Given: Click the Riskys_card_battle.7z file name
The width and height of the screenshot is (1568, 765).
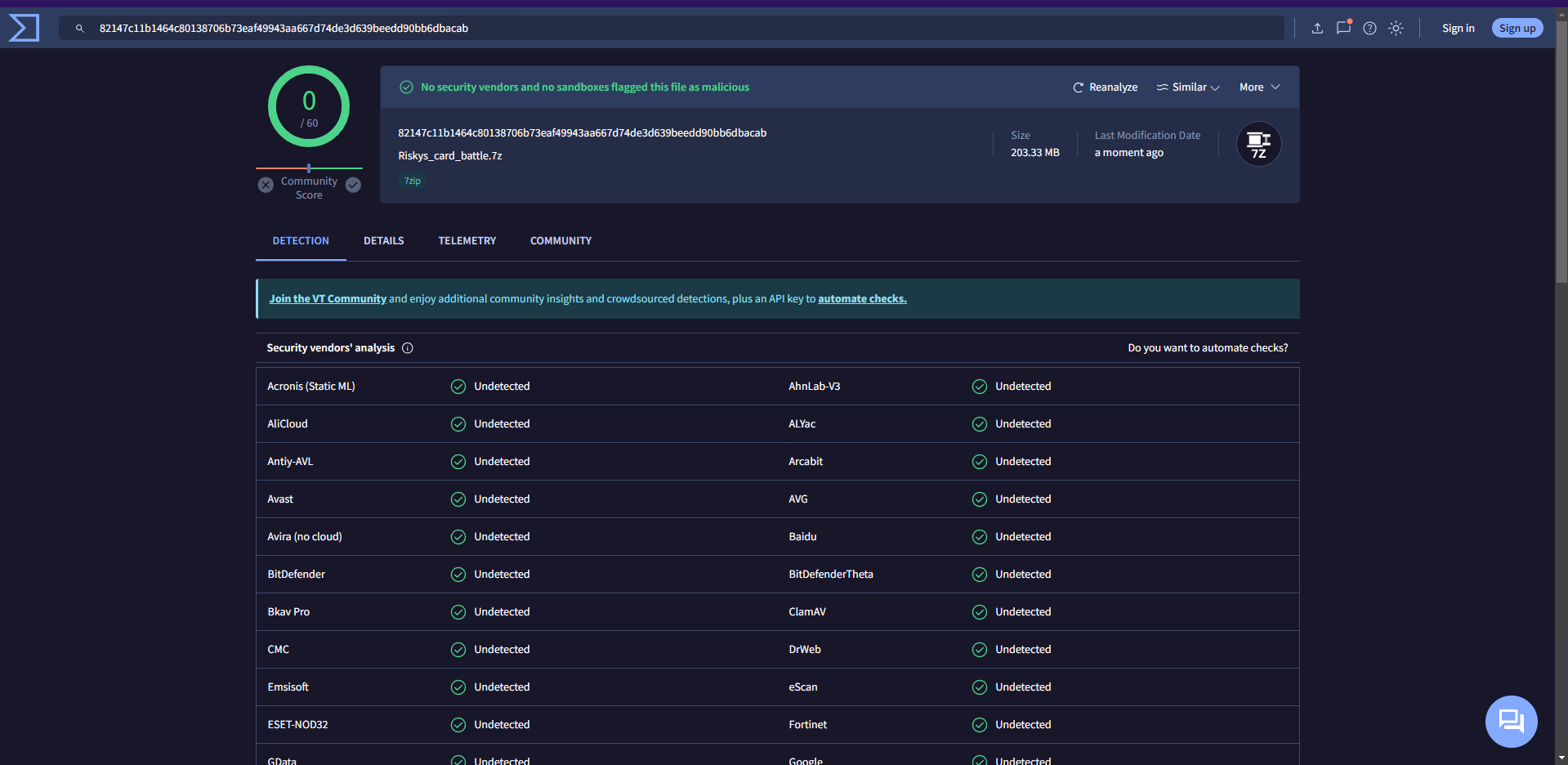Looking at the screenshot, I should tap(450, 156).
